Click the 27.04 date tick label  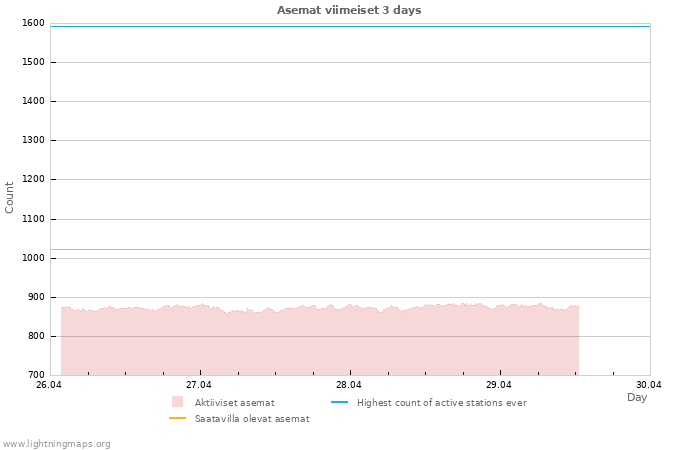tap(199, 384)
